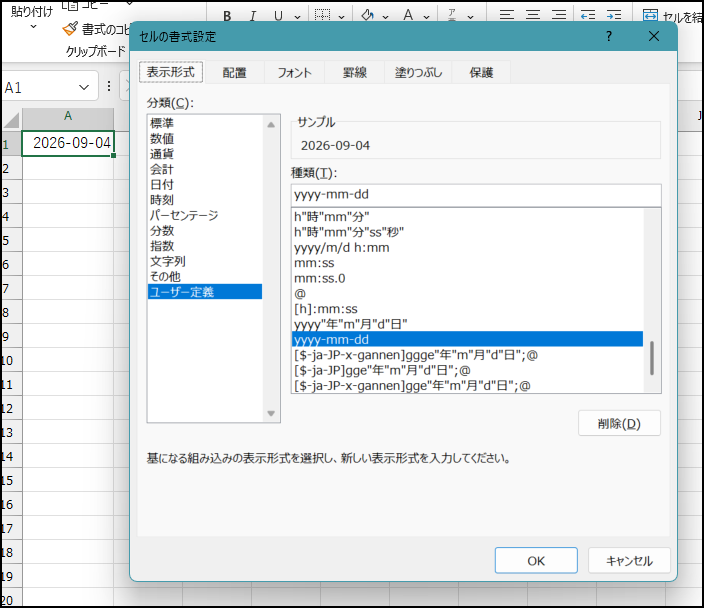Open the Name Box dropdown arrow

[84, 87]
